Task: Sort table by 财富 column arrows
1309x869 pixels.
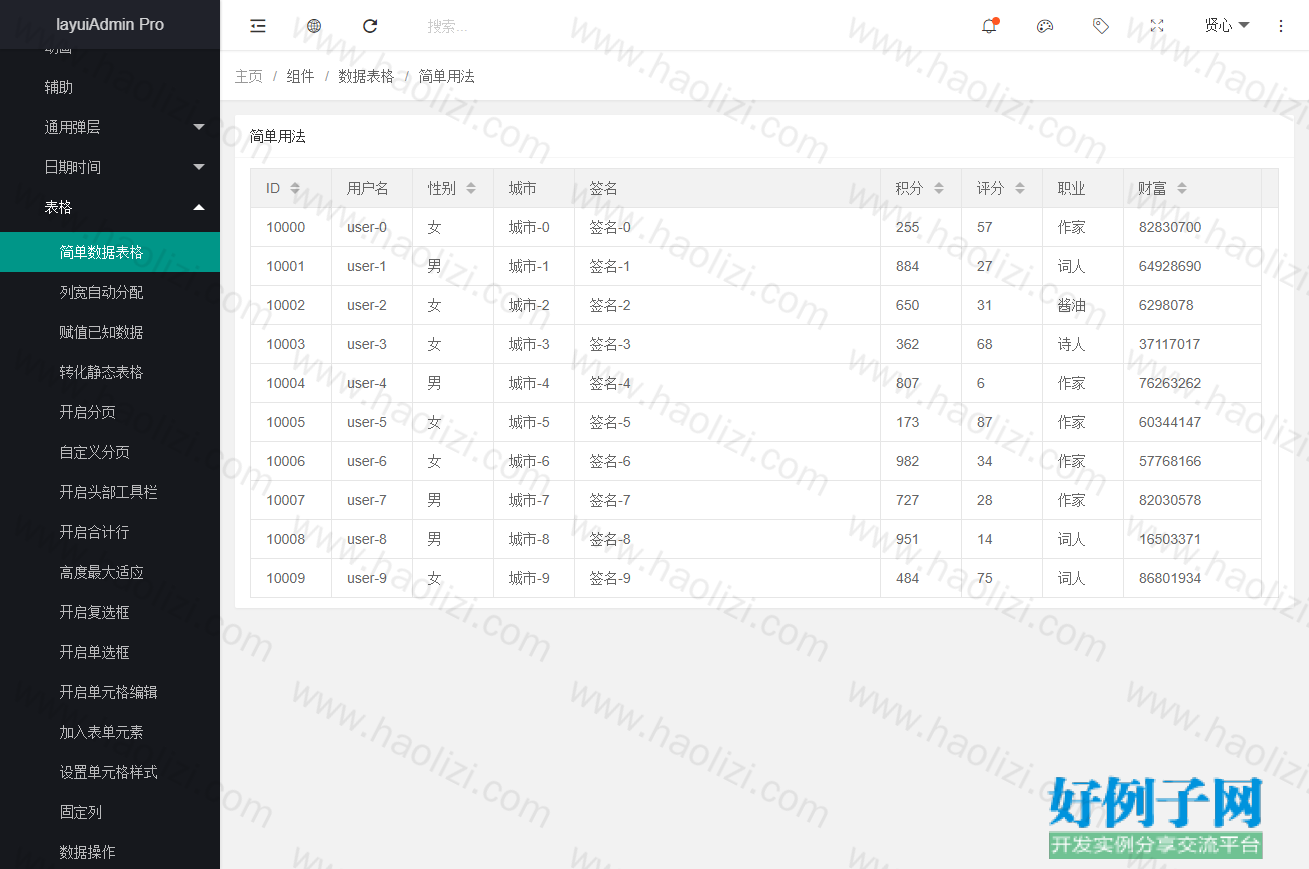Action: coord(1182,188)
